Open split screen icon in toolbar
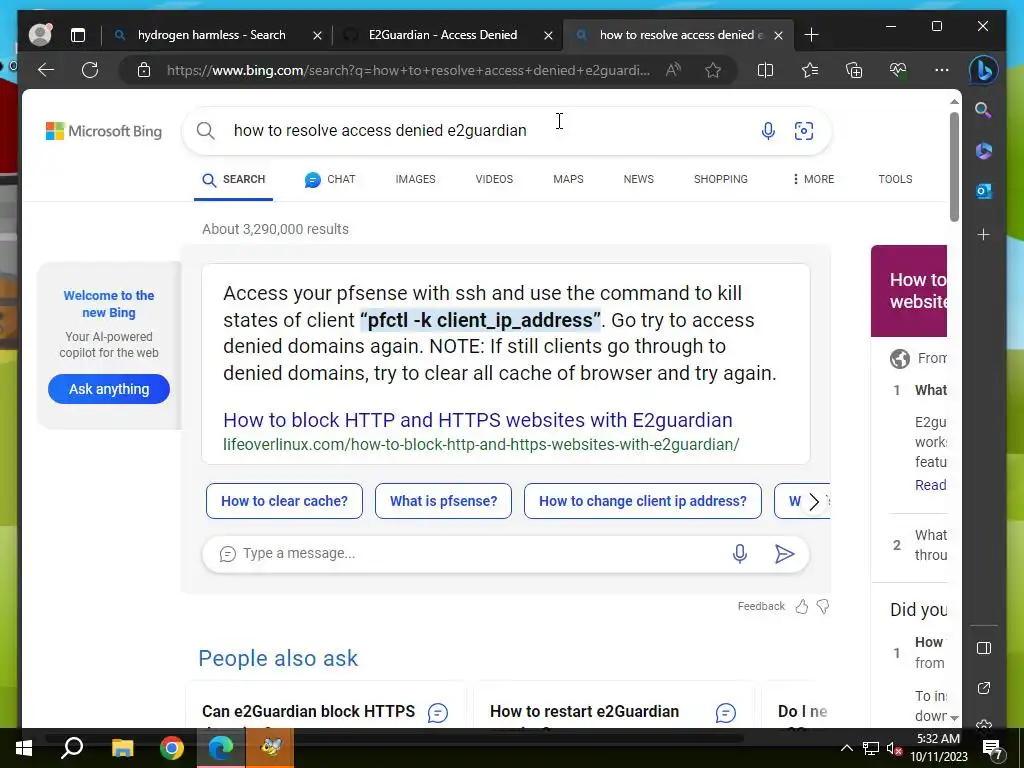Image resolution: width=1024 pixels, height=768 pixels. pos(765,70)
